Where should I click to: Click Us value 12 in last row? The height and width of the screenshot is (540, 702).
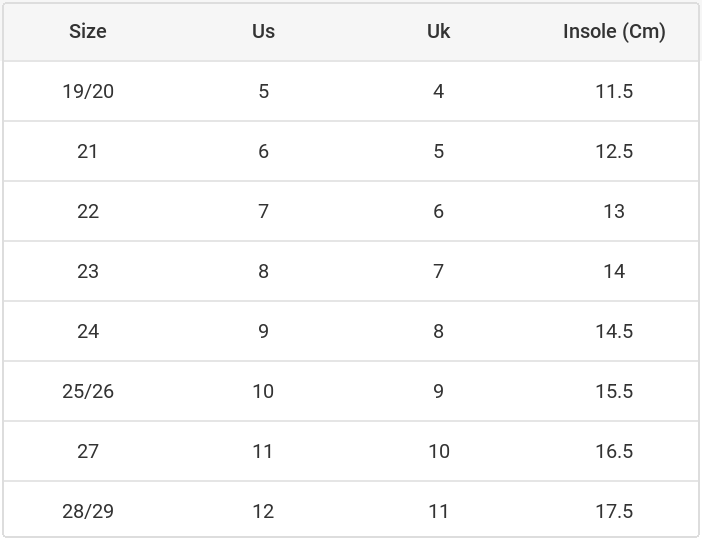(x=263, y=511)
